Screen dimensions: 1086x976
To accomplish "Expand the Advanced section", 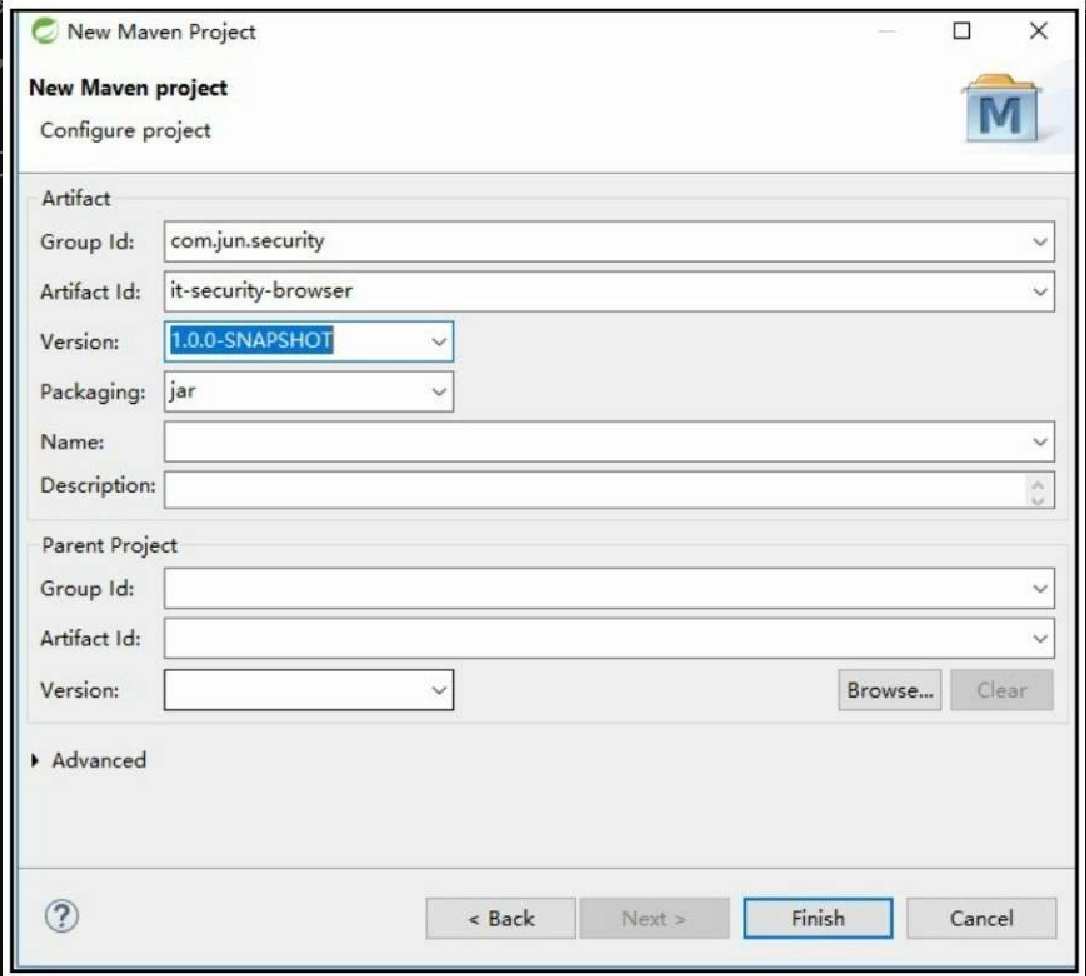I will tap(35, 761).
